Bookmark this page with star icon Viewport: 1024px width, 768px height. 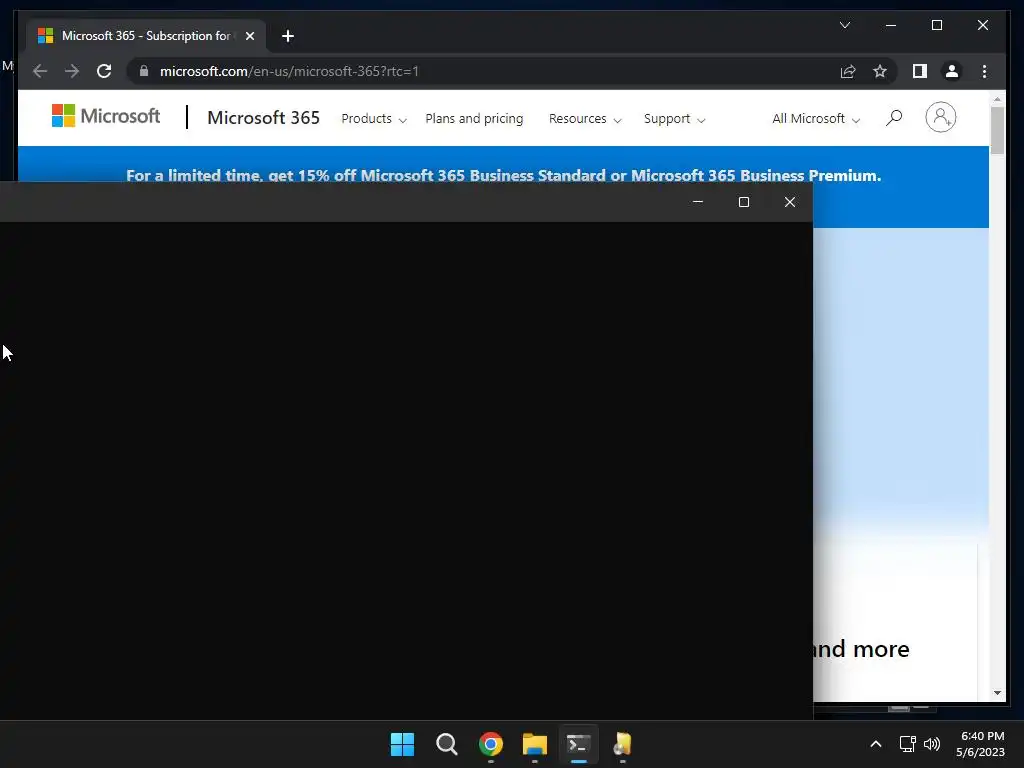[x=880, y=71]
